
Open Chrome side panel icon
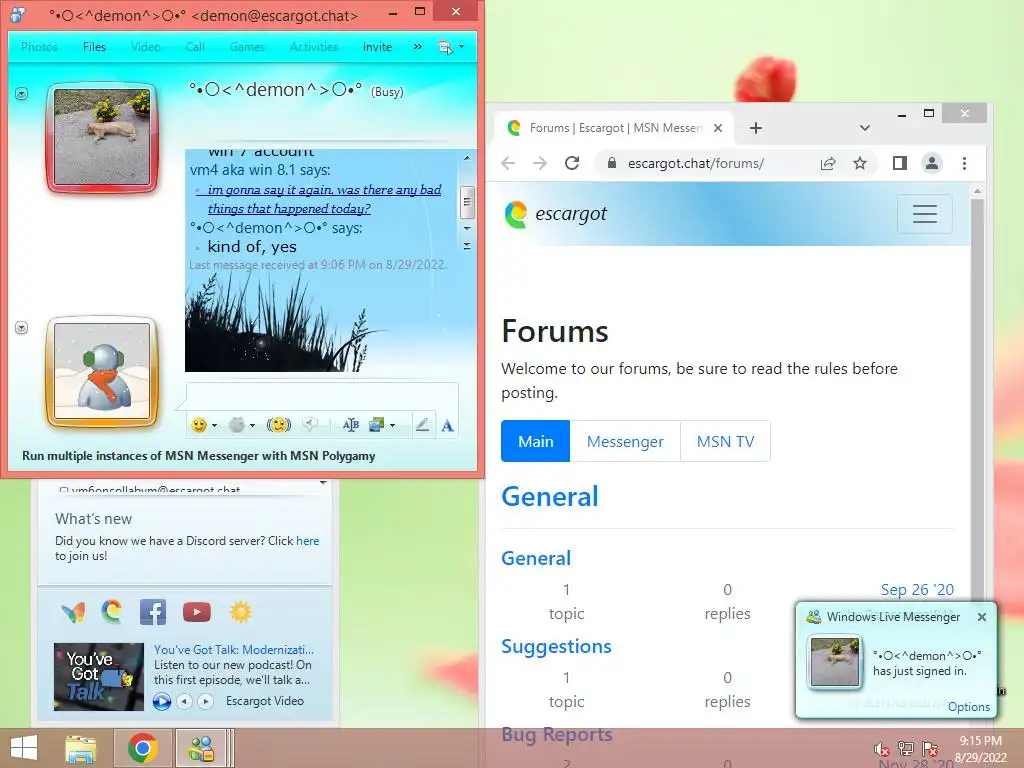tap(900, 163)
